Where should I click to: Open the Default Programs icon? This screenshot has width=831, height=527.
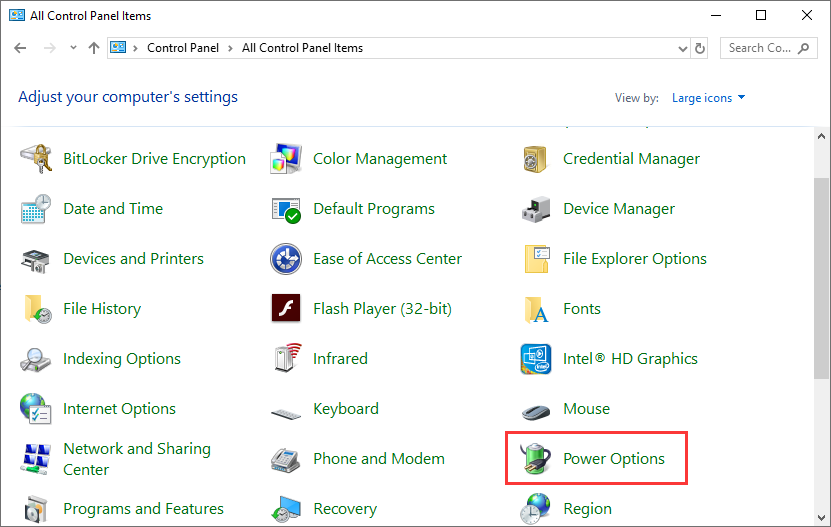[286, 210]
